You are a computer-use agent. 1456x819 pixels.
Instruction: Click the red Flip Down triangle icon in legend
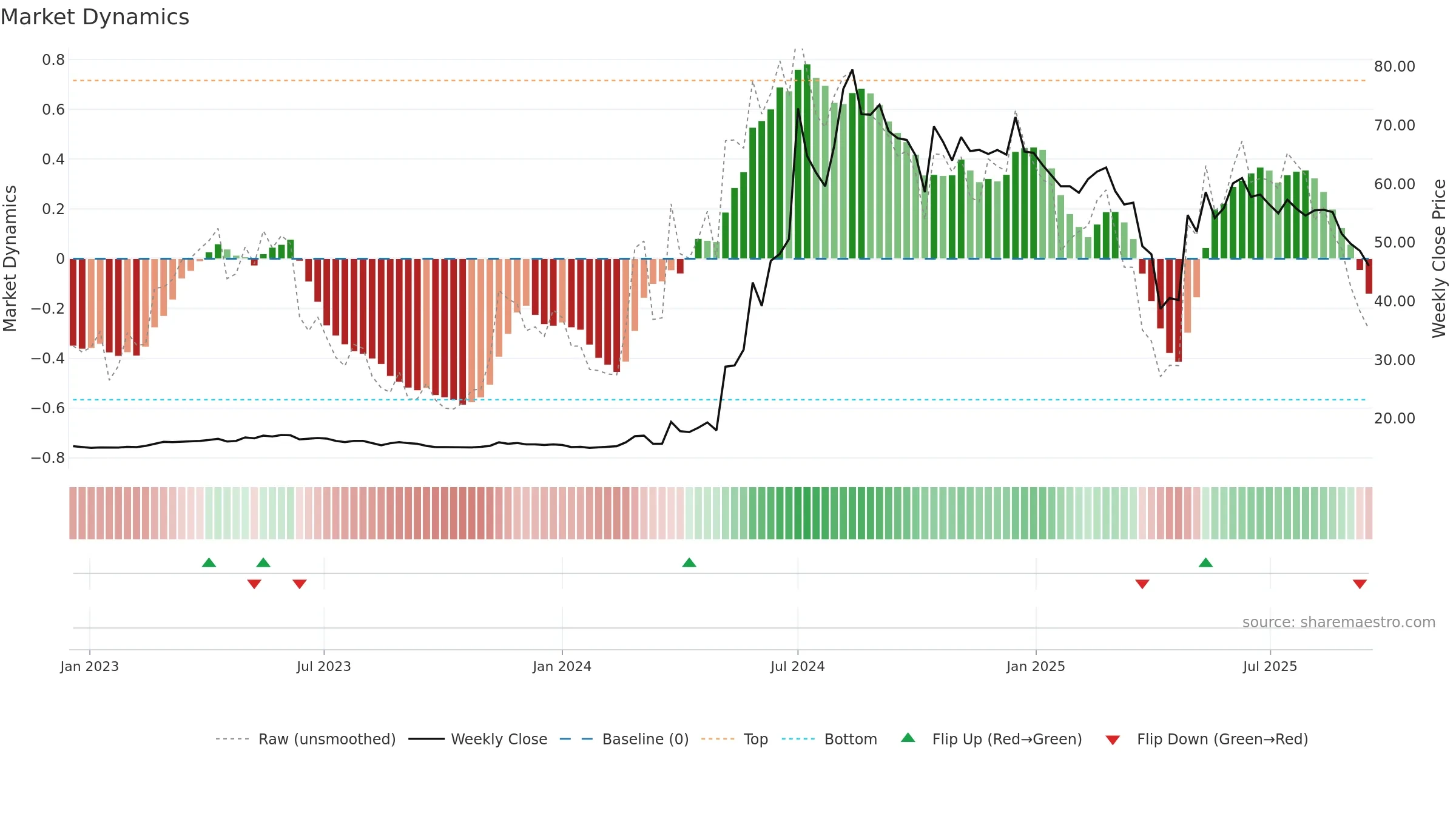coord(1113,740)
